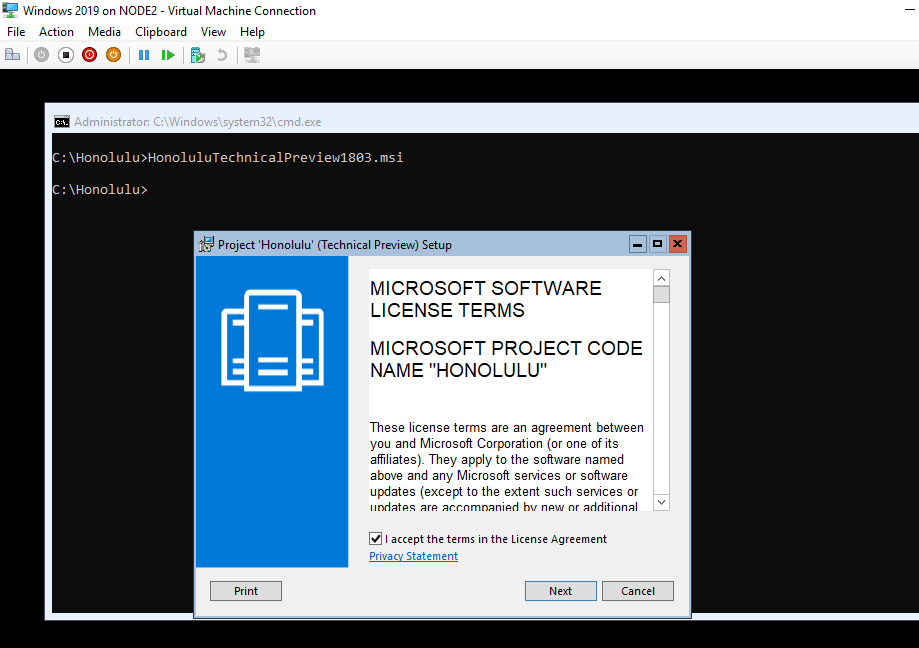Image resolution: width=919 pixels, height=648 pixels.
Task: Click Next in the Setup dialog
Action: click(560, 591)
